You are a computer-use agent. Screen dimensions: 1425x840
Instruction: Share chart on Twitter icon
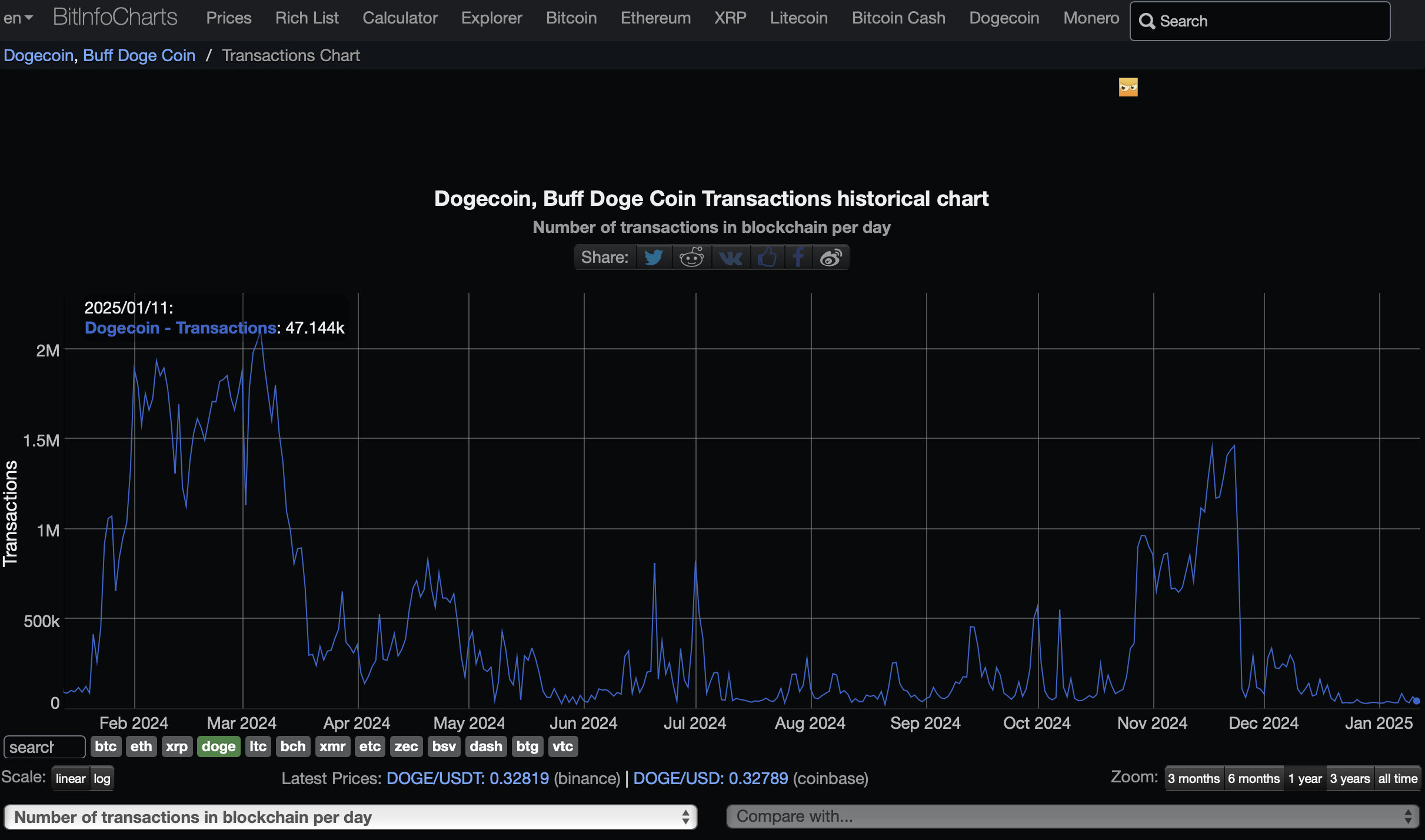(654, 258)
